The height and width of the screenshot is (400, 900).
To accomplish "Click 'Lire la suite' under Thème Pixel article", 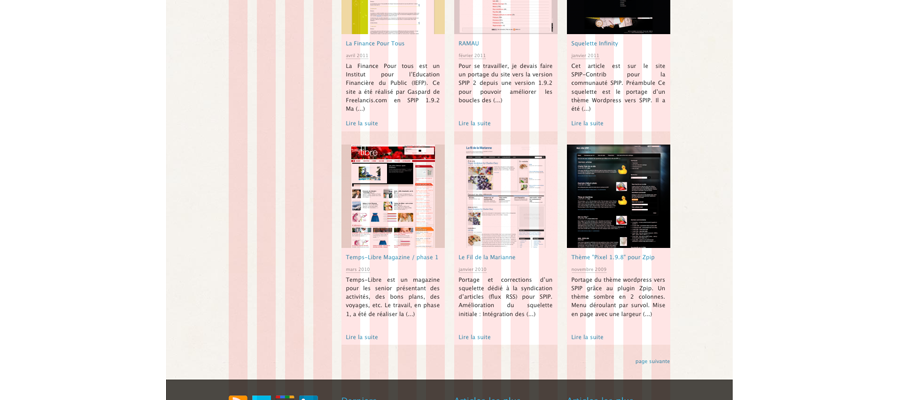I will [x=587, y=338].
